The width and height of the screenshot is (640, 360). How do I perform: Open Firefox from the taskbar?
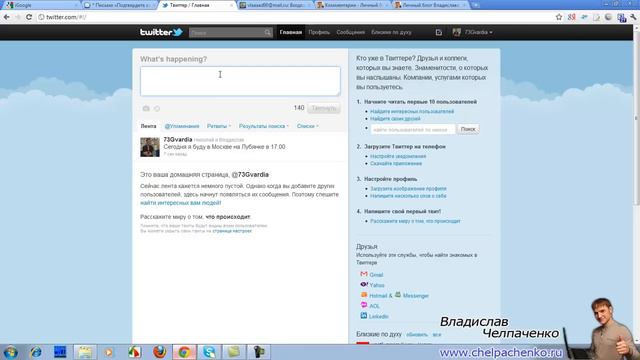pos(160,352)
